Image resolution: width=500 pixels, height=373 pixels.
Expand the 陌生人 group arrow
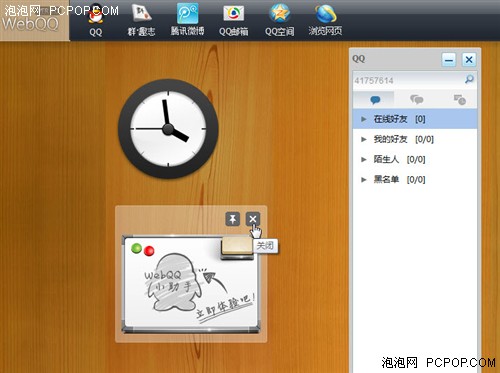364,159
